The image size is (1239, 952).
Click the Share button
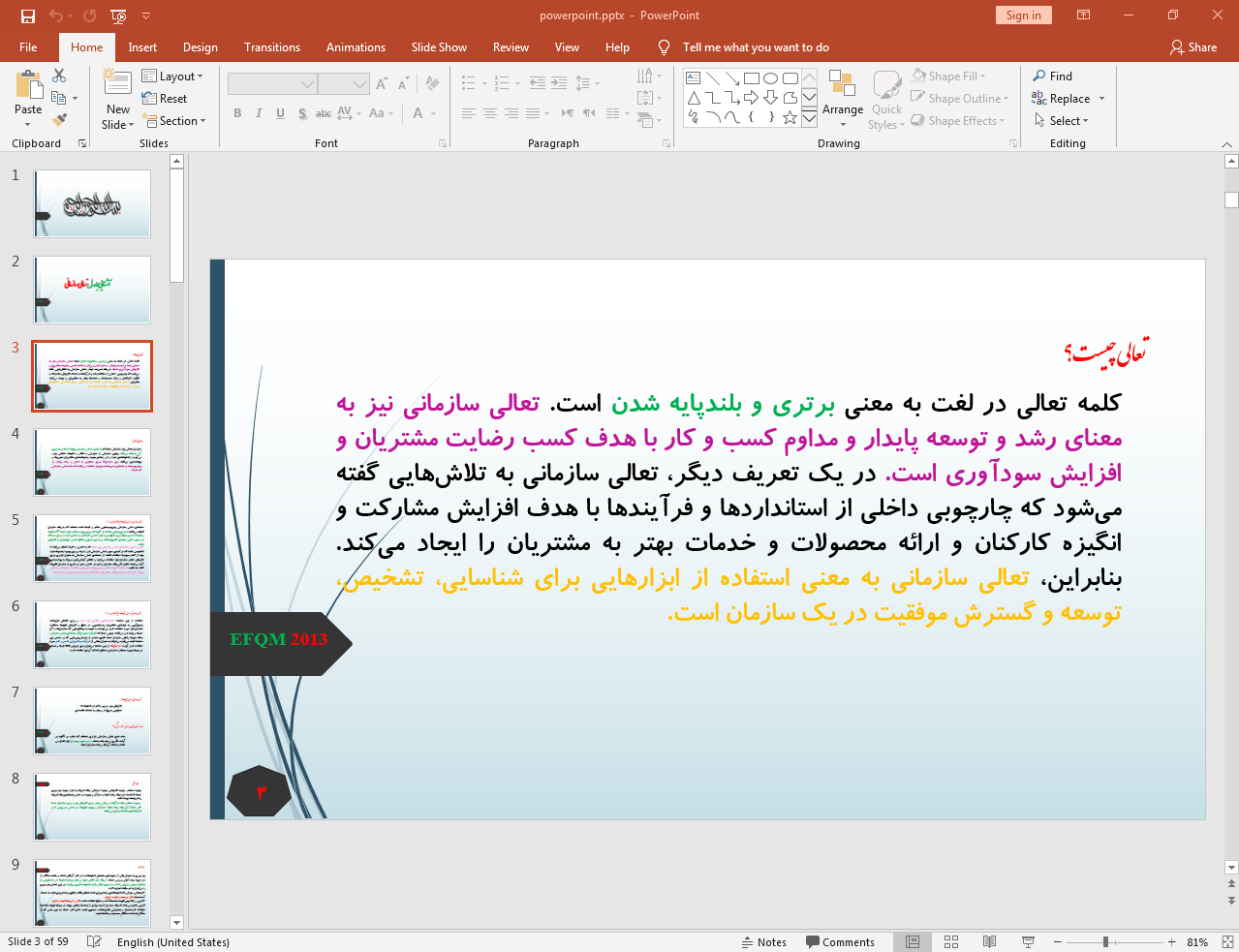tap(1193, 47)
